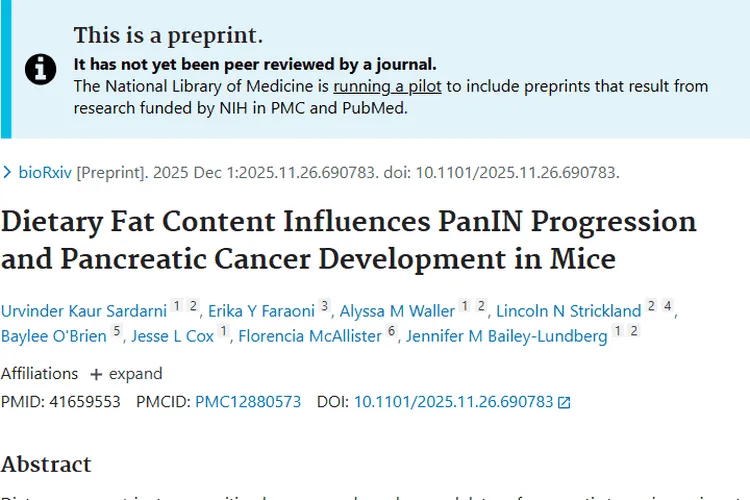This screenshot has height=500, width=750.
Task: Open the "running a pilot" link
Action: (x=387, y=86)
